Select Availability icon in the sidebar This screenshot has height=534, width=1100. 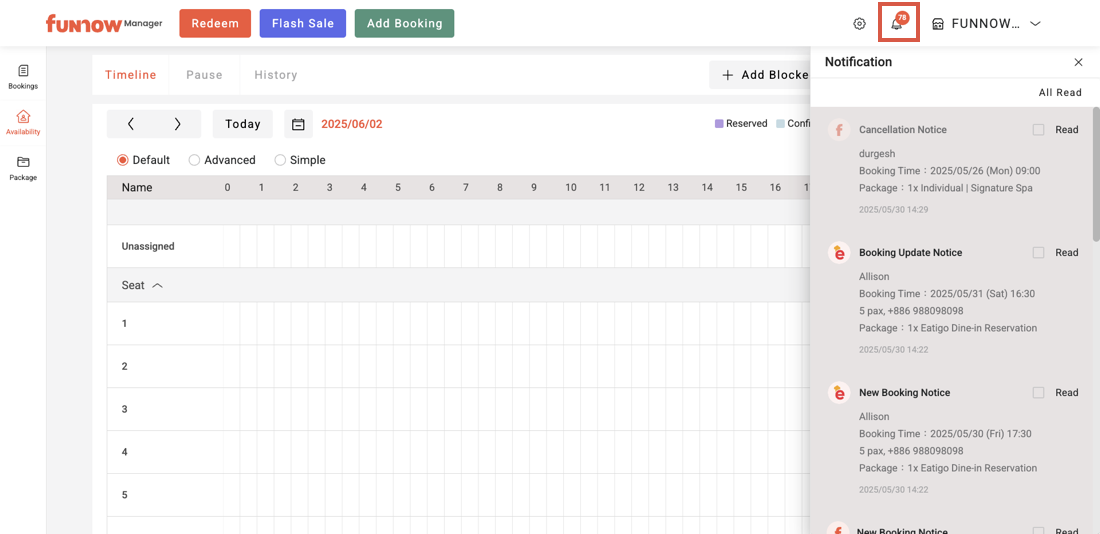(23, 122)
